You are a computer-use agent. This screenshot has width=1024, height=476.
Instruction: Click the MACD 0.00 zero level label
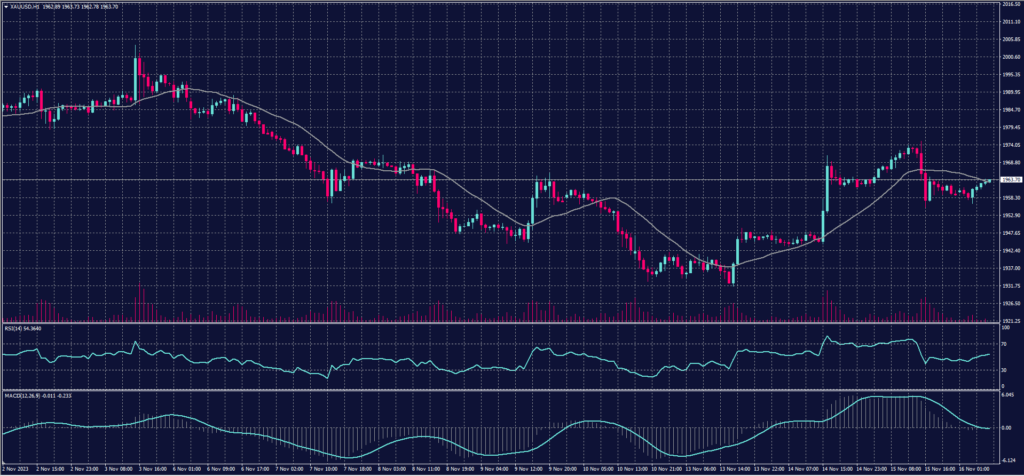click(1005, 427)
